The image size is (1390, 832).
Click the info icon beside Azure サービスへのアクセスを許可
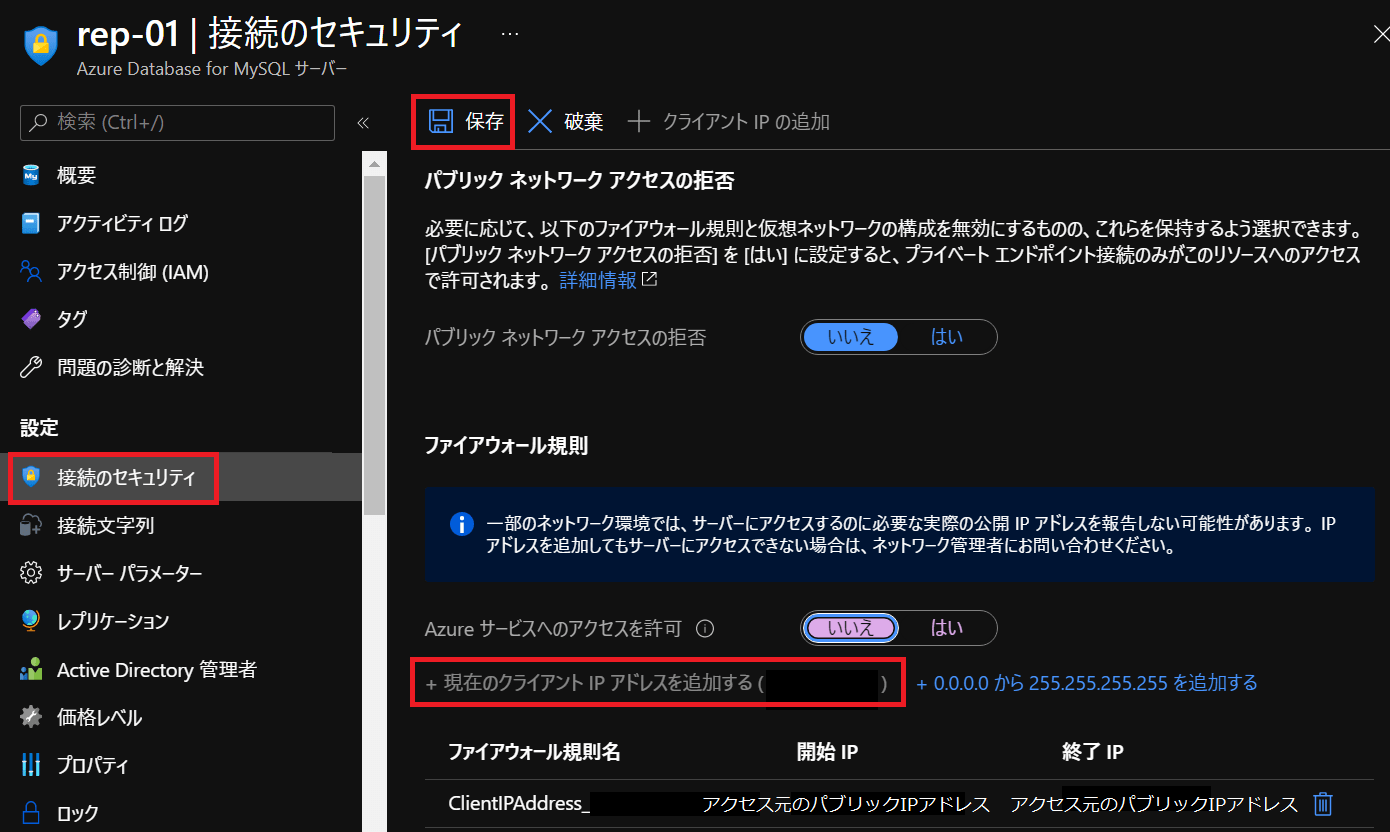point(704,629)
